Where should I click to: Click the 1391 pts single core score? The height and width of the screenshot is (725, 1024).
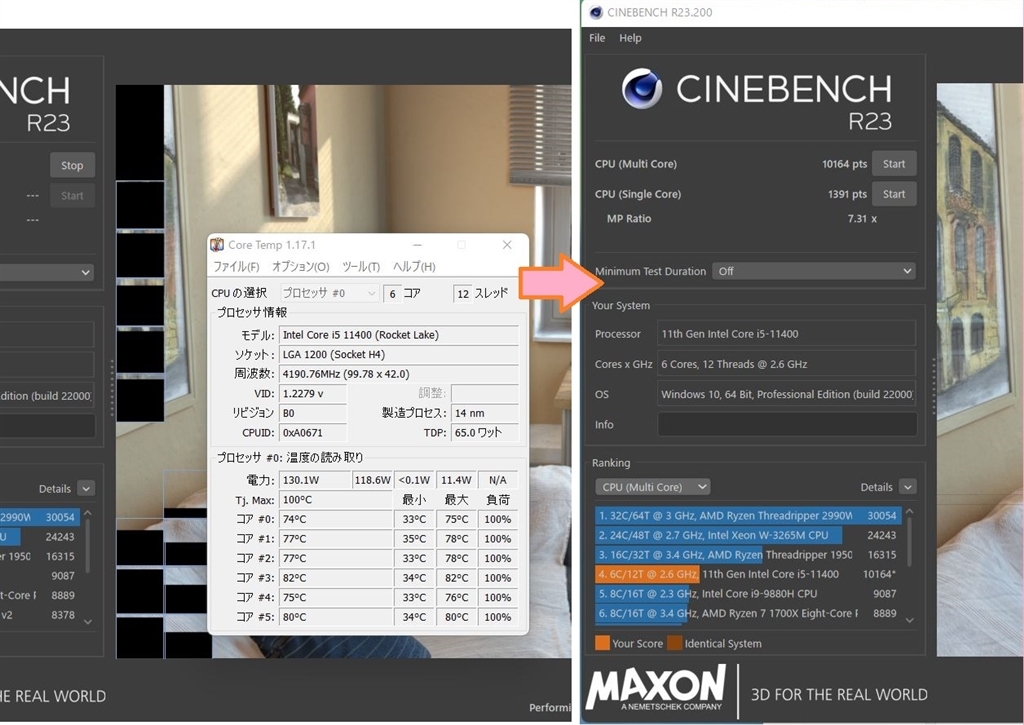(847, 194)
